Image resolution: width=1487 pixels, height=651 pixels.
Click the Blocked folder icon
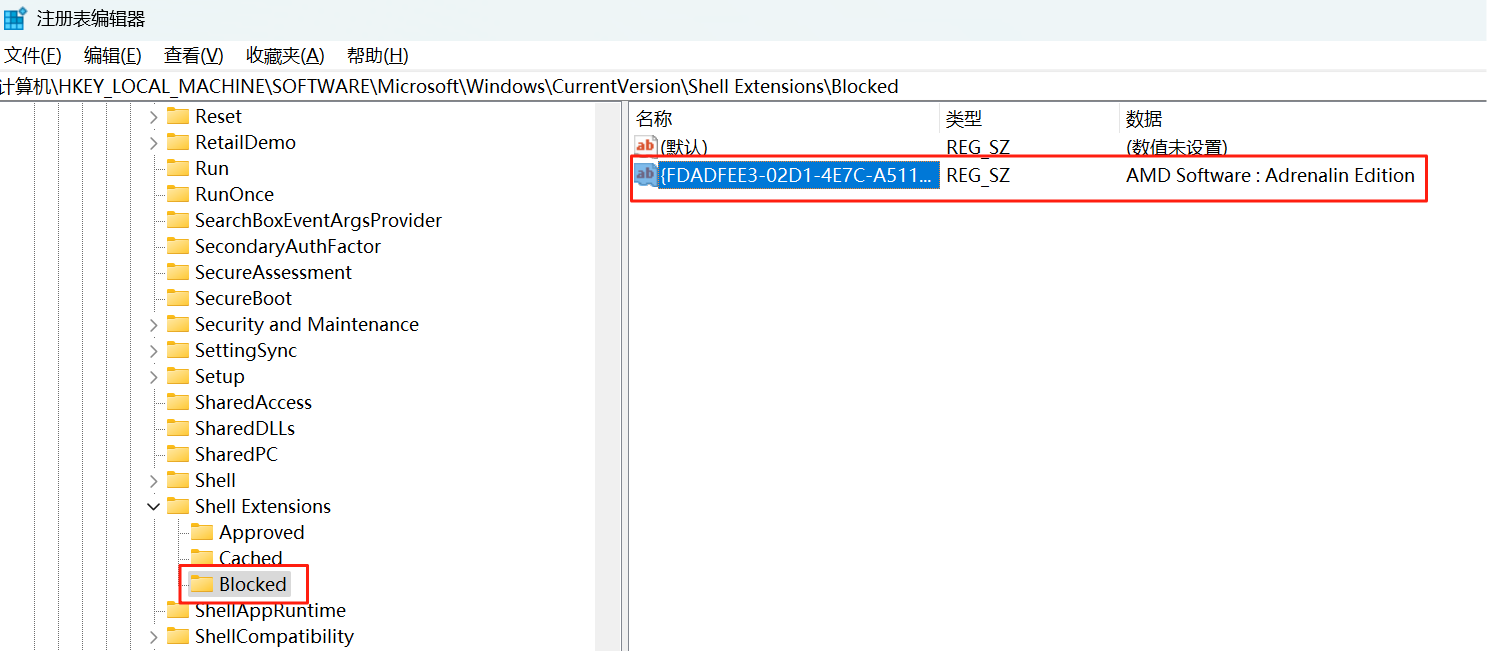point(202,584)
